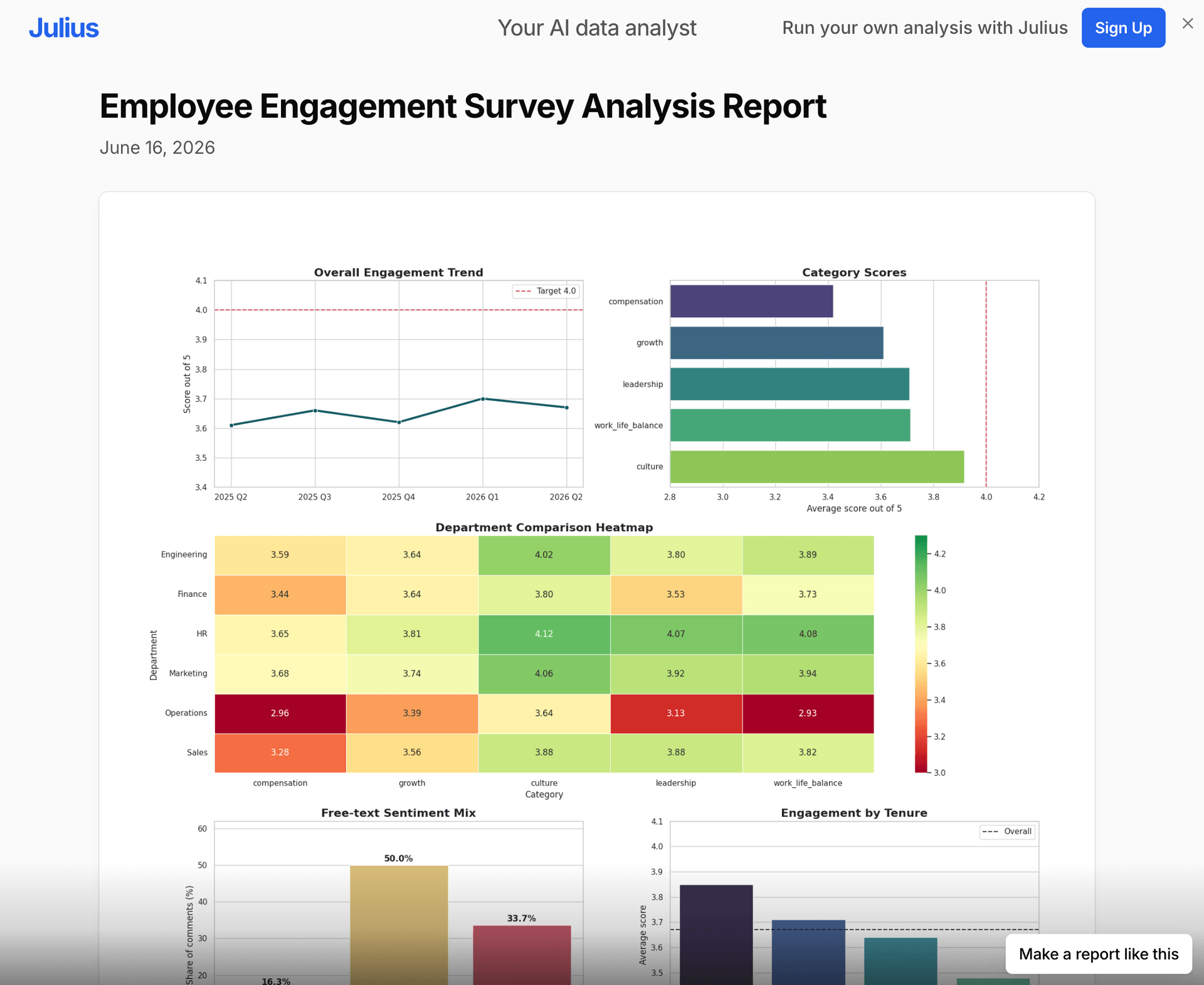
Task: Click the 'Target 4.0' legend entry
Action: 546,291
